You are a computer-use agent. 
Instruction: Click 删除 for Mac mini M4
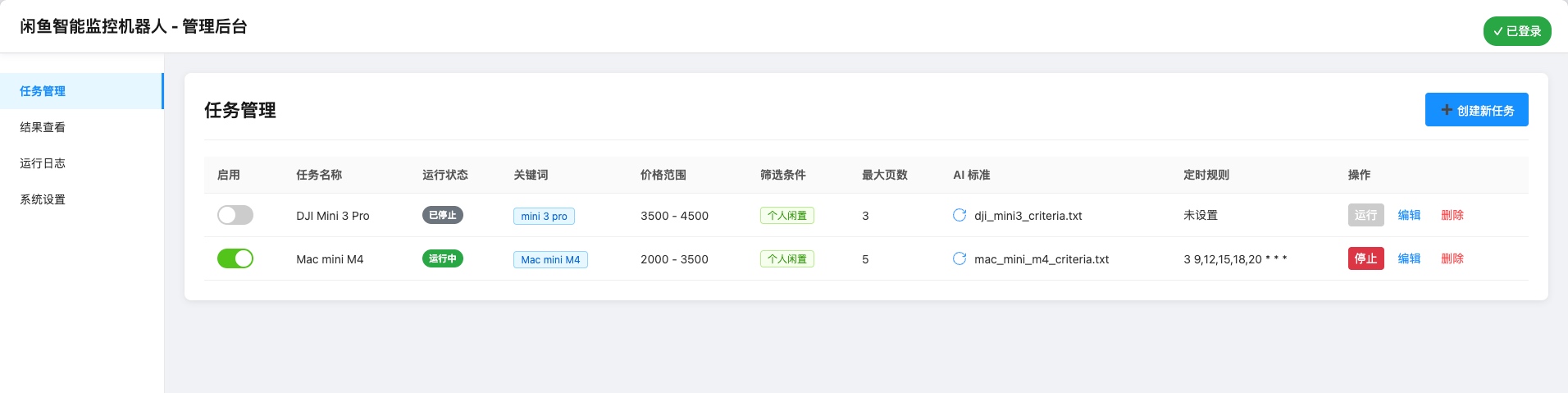pyautogui.click(x=1452, y=258)
